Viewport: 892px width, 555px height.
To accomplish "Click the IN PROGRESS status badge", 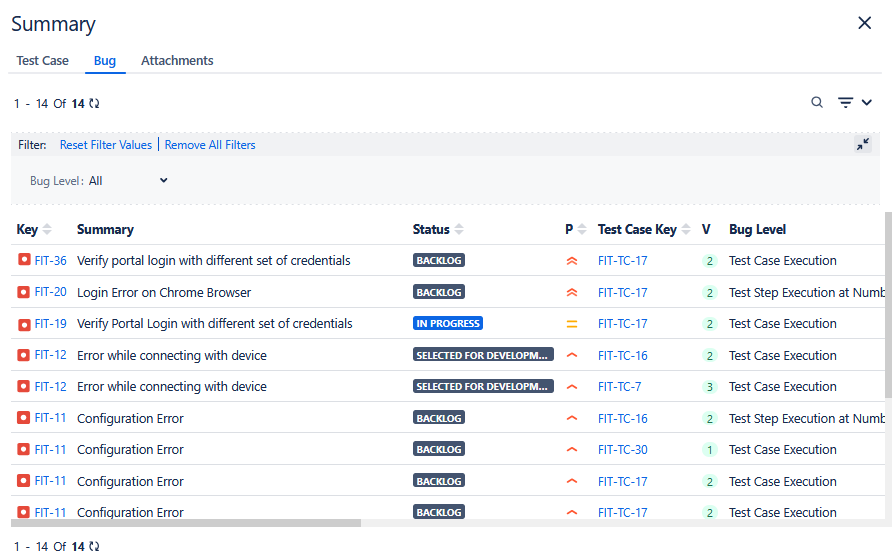I will tap(448, 324).
